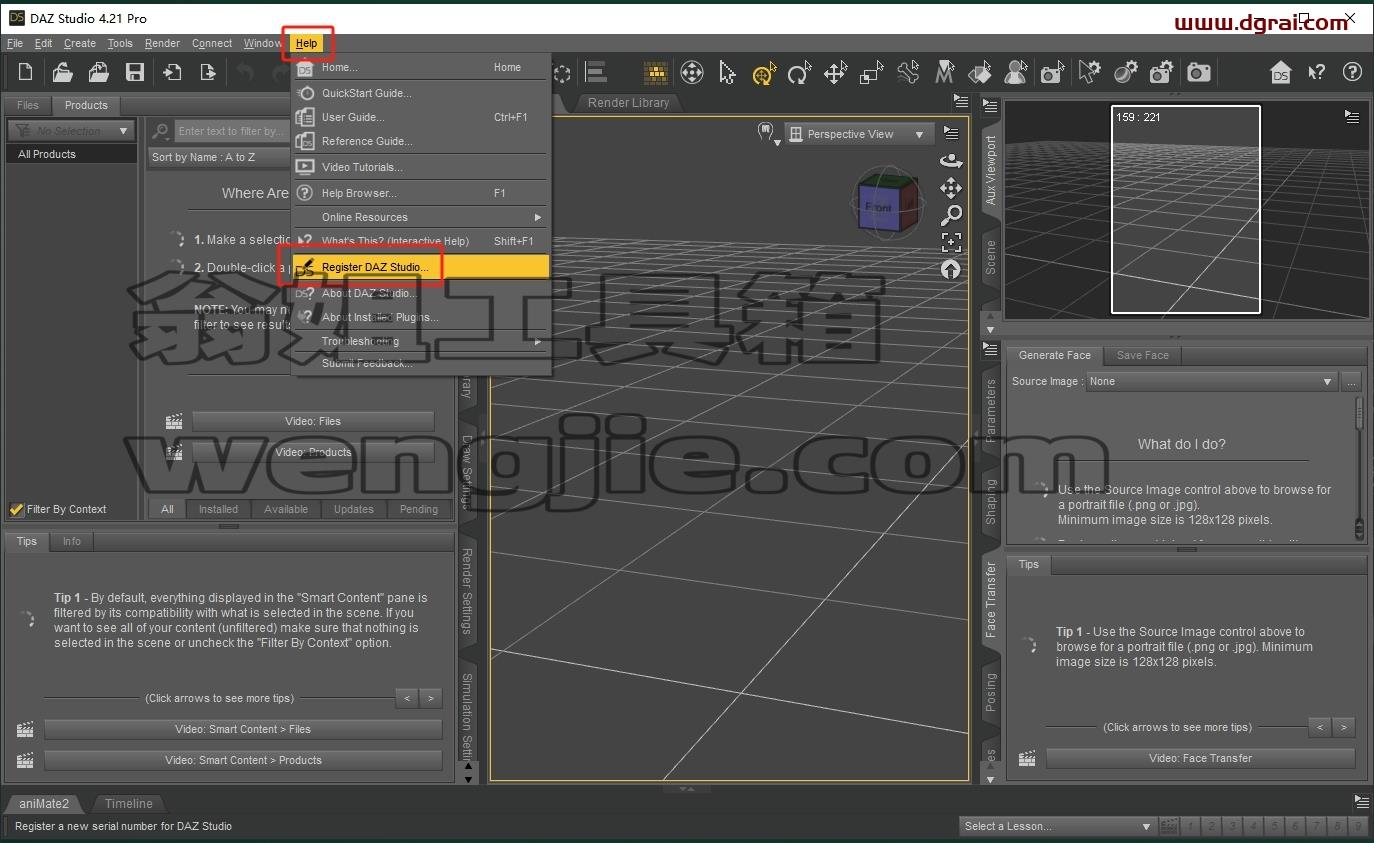Click the New scene toolbar icon
Image resolution: width=1374 pixels, height=843 pixels.
click(26, 72)
